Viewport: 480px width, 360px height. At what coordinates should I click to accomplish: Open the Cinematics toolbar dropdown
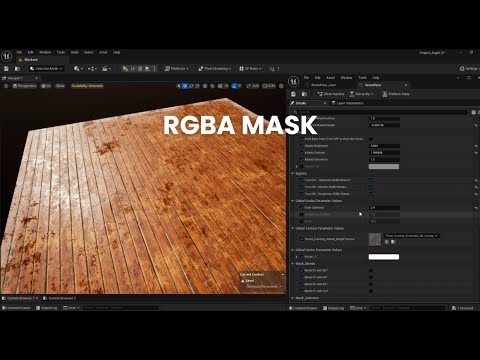pyautogui.click(x=106, y=69)
